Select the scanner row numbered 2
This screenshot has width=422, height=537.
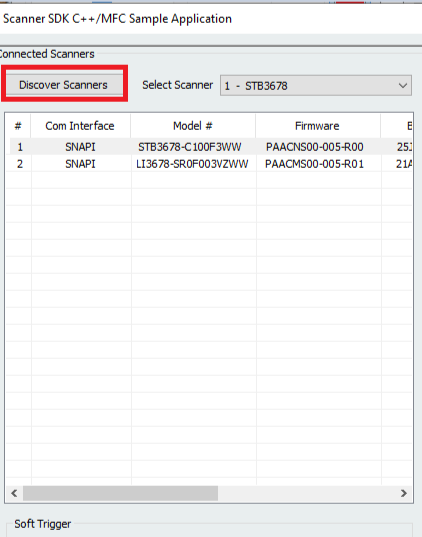click(211, 164)
